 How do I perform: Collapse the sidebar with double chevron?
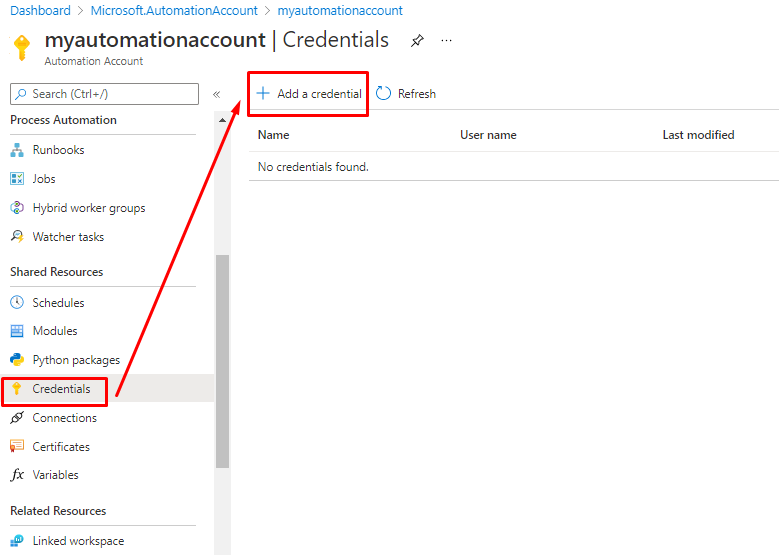[x=216, y=94]
